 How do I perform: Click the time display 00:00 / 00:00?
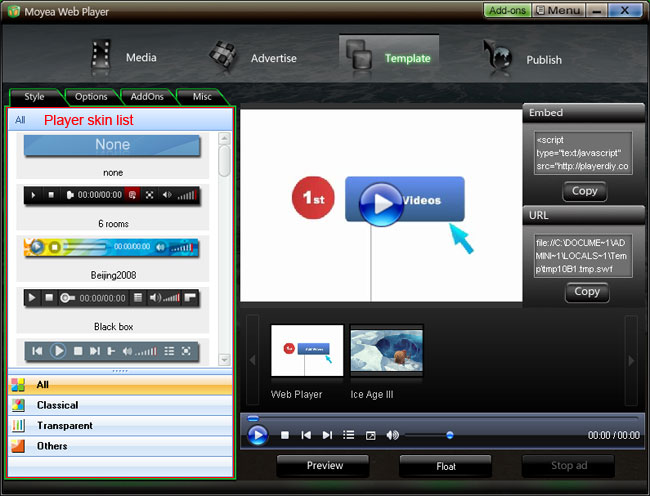click(x=614, y=435)
